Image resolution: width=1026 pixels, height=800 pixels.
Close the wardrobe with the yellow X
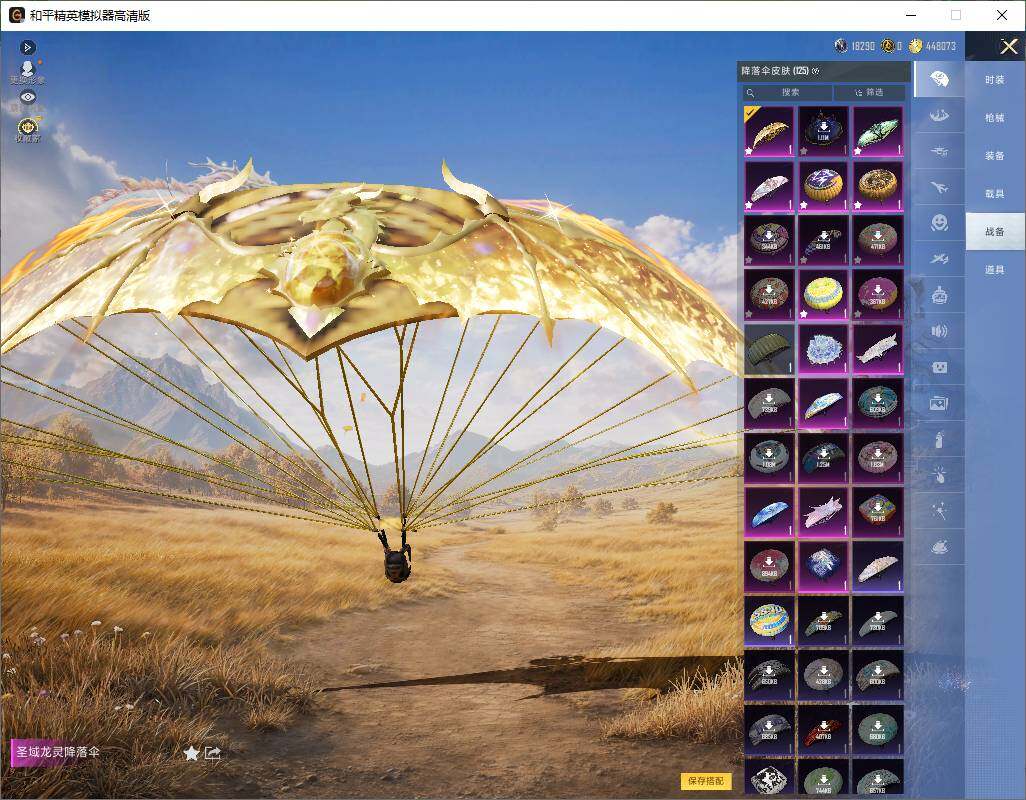coord(1008,46)
